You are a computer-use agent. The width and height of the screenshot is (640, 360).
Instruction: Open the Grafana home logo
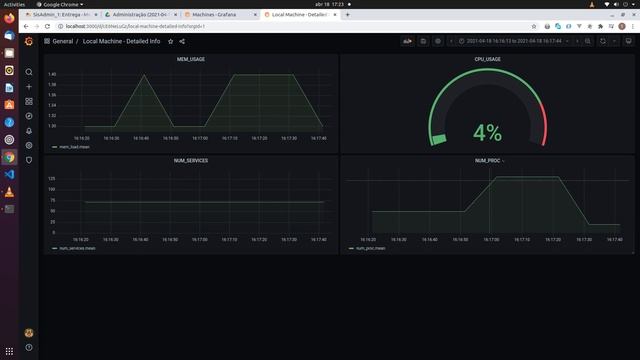29,41
